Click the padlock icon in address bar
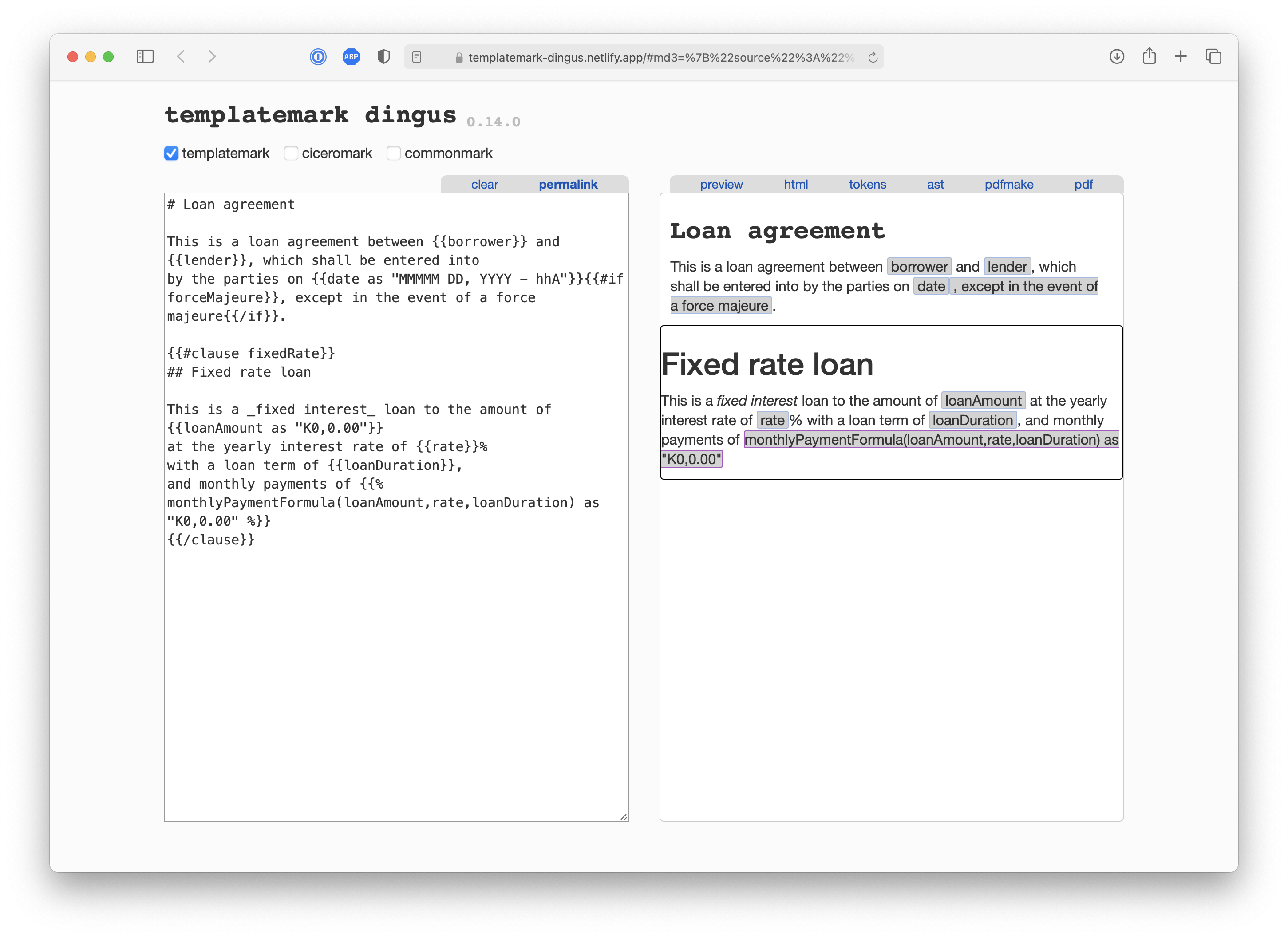The image size is (1288, 938). [x=459, y=58]
